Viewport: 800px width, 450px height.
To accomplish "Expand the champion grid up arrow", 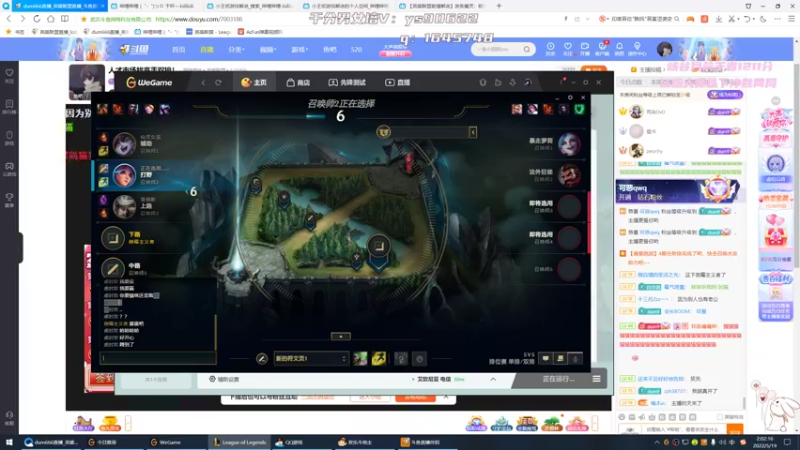I will point(341,336).
